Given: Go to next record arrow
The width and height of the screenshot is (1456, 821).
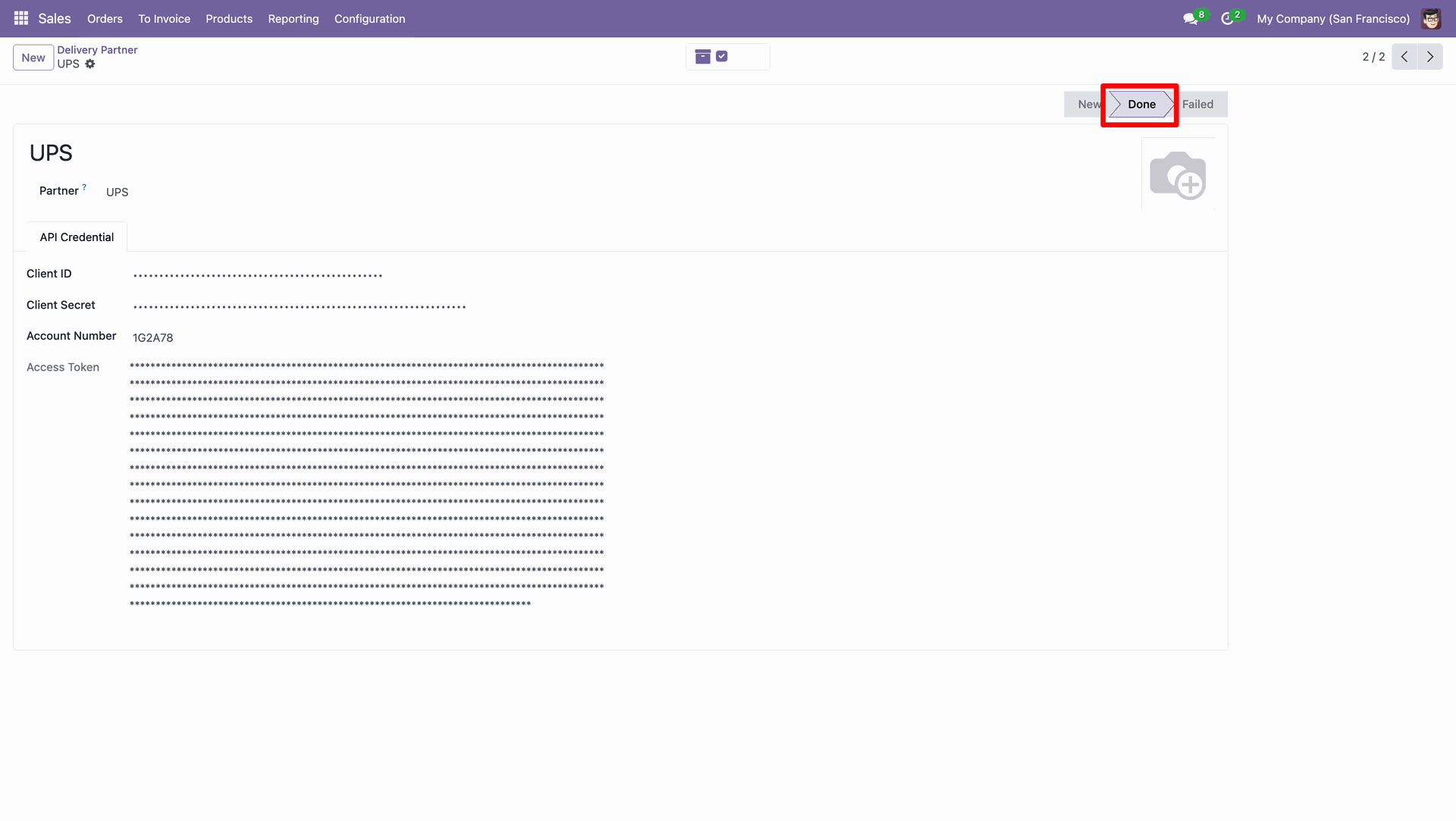Looking at the screenshot, I should 1430,57.
